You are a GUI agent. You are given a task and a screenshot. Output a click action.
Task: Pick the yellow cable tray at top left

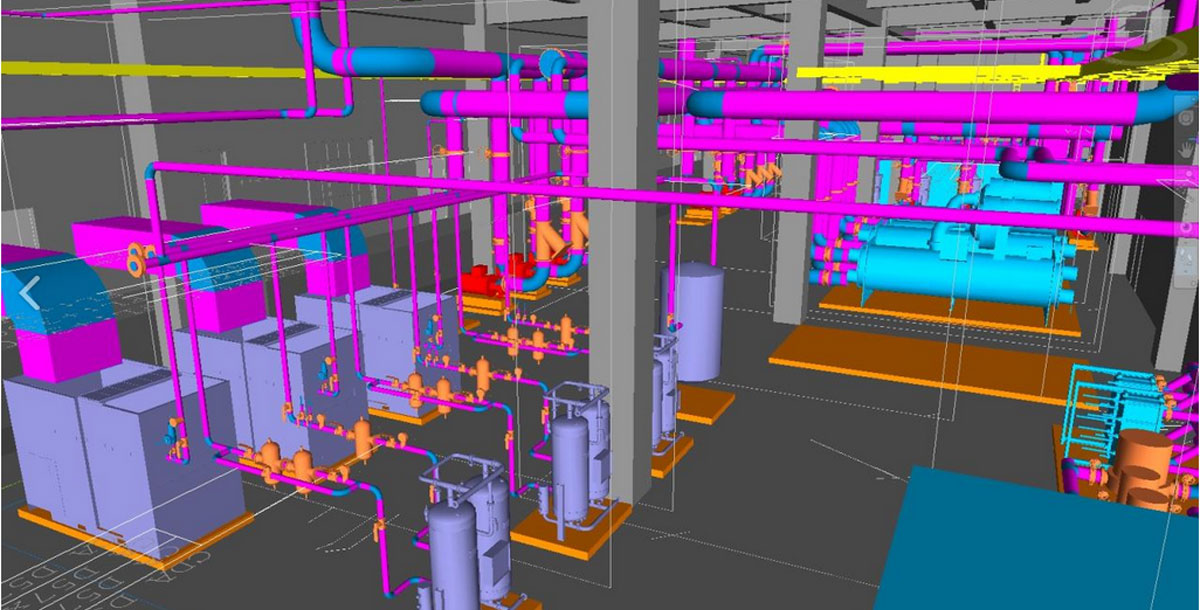[150, 69]
